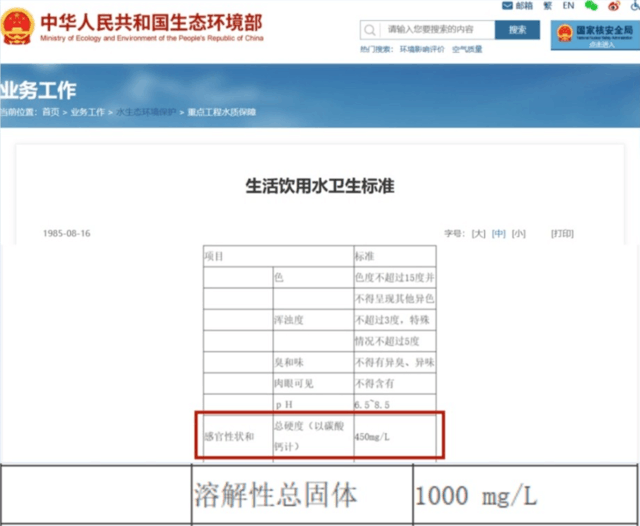Click the 搜索 button
This screenshot has height=526, width=640.
(517, 30)
